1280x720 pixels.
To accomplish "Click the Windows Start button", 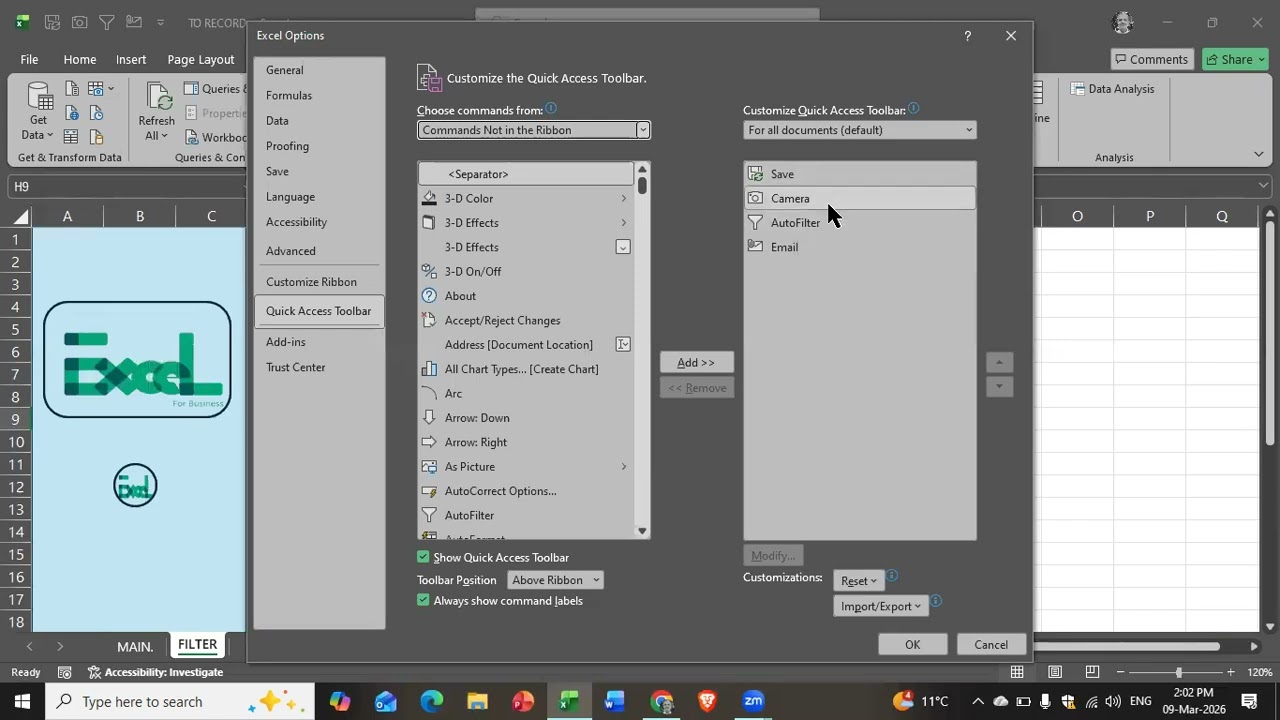I will click(x=22, y=701).
